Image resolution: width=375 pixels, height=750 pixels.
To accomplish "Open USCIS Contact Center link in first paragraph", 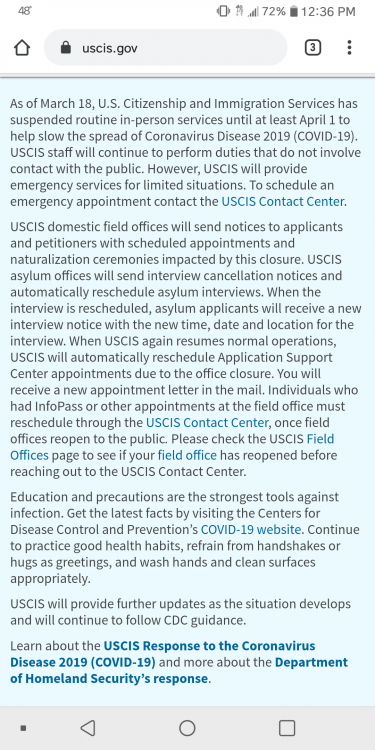I will click(283, 201).
